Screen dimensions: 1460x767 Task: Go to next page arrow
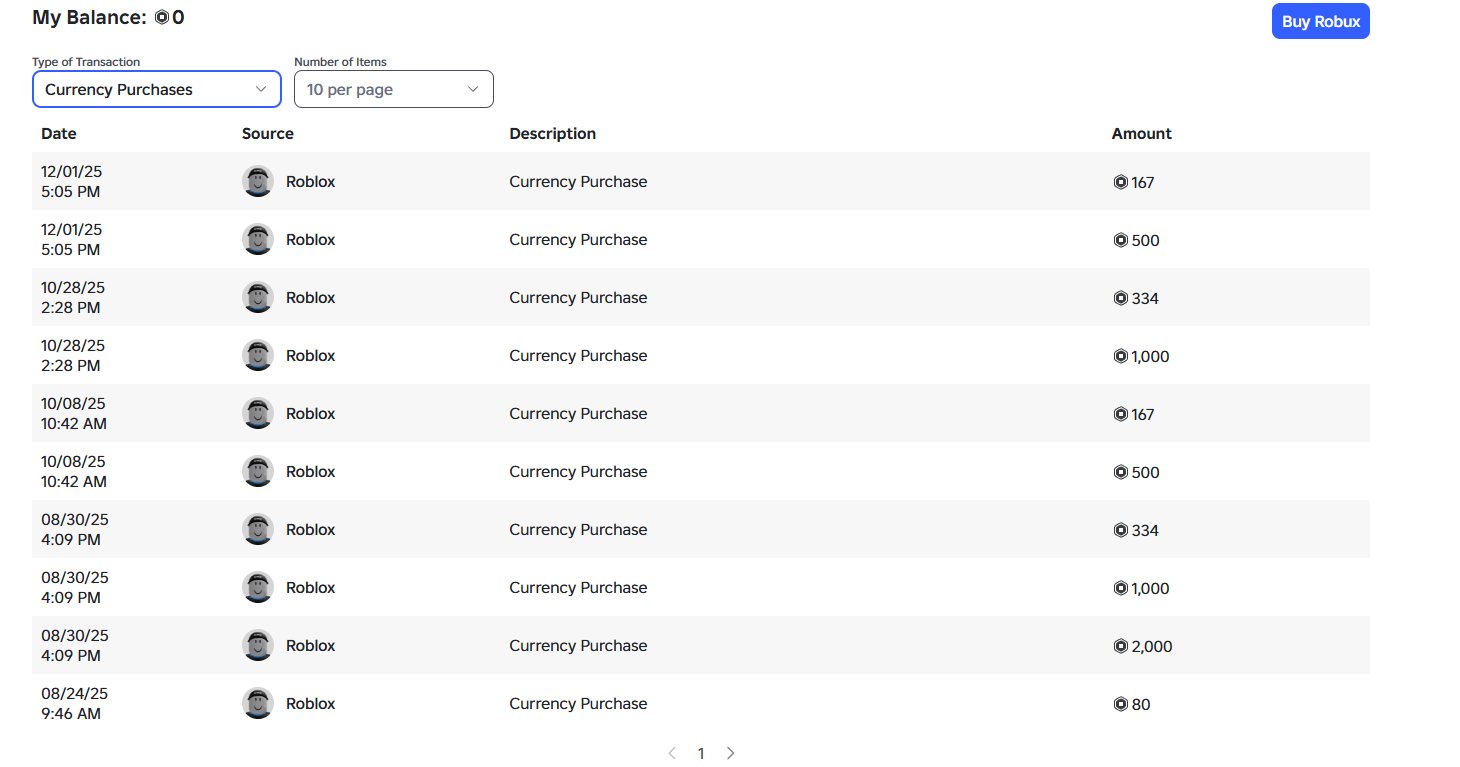click(730, 753)
